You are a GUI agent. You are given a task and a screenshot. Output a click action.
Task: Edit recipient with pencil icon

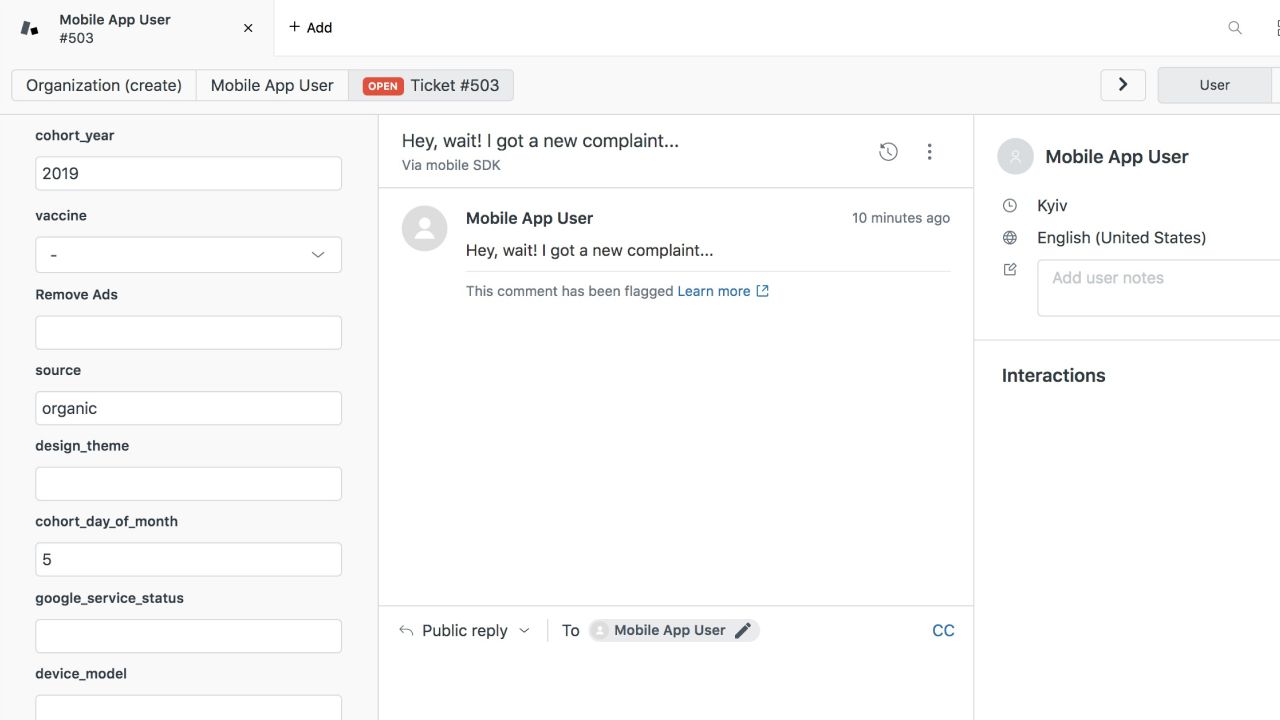click(743, 631)
